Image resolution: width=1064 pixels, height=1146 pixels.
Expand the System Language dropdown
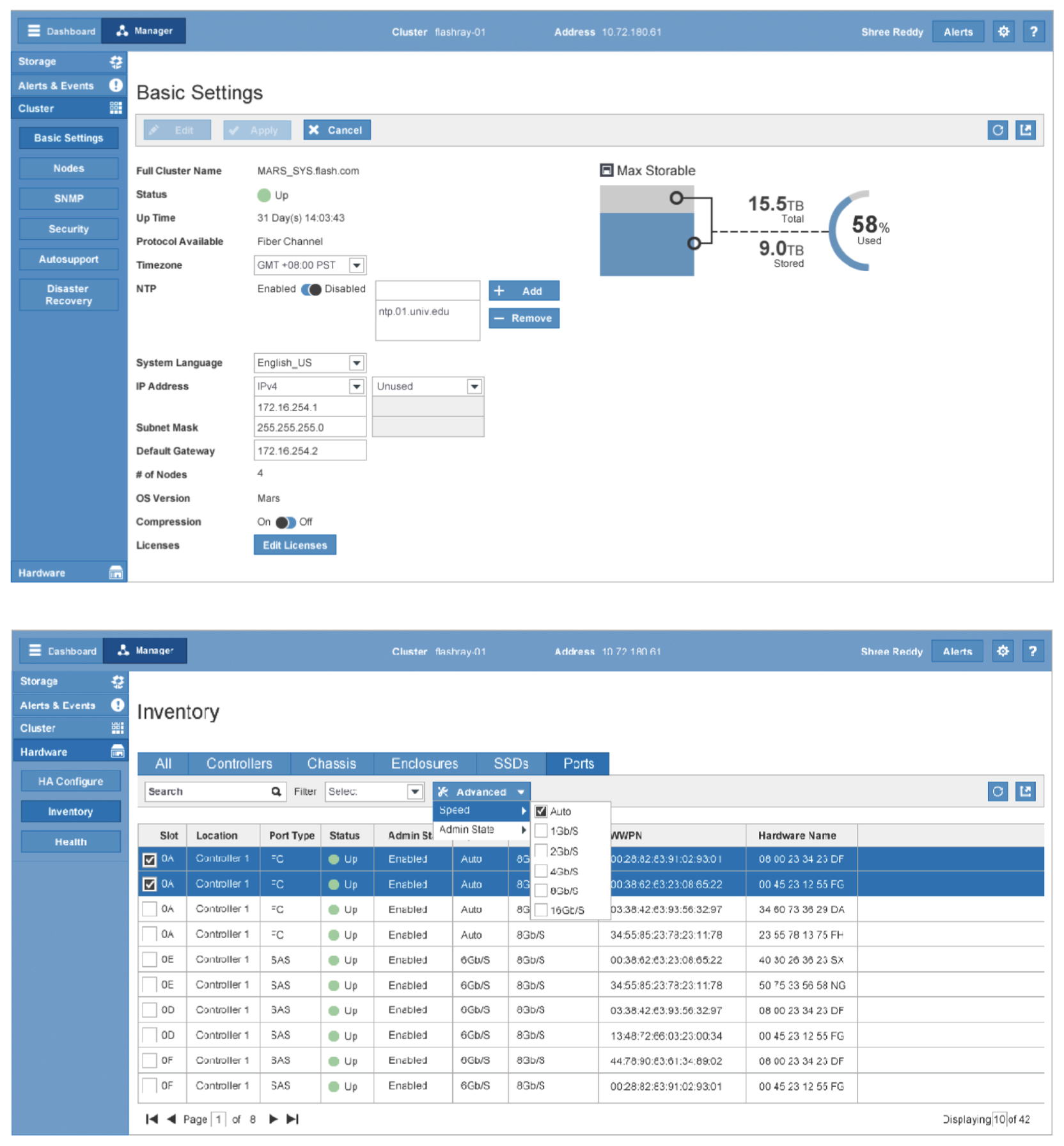coord(356,363)
